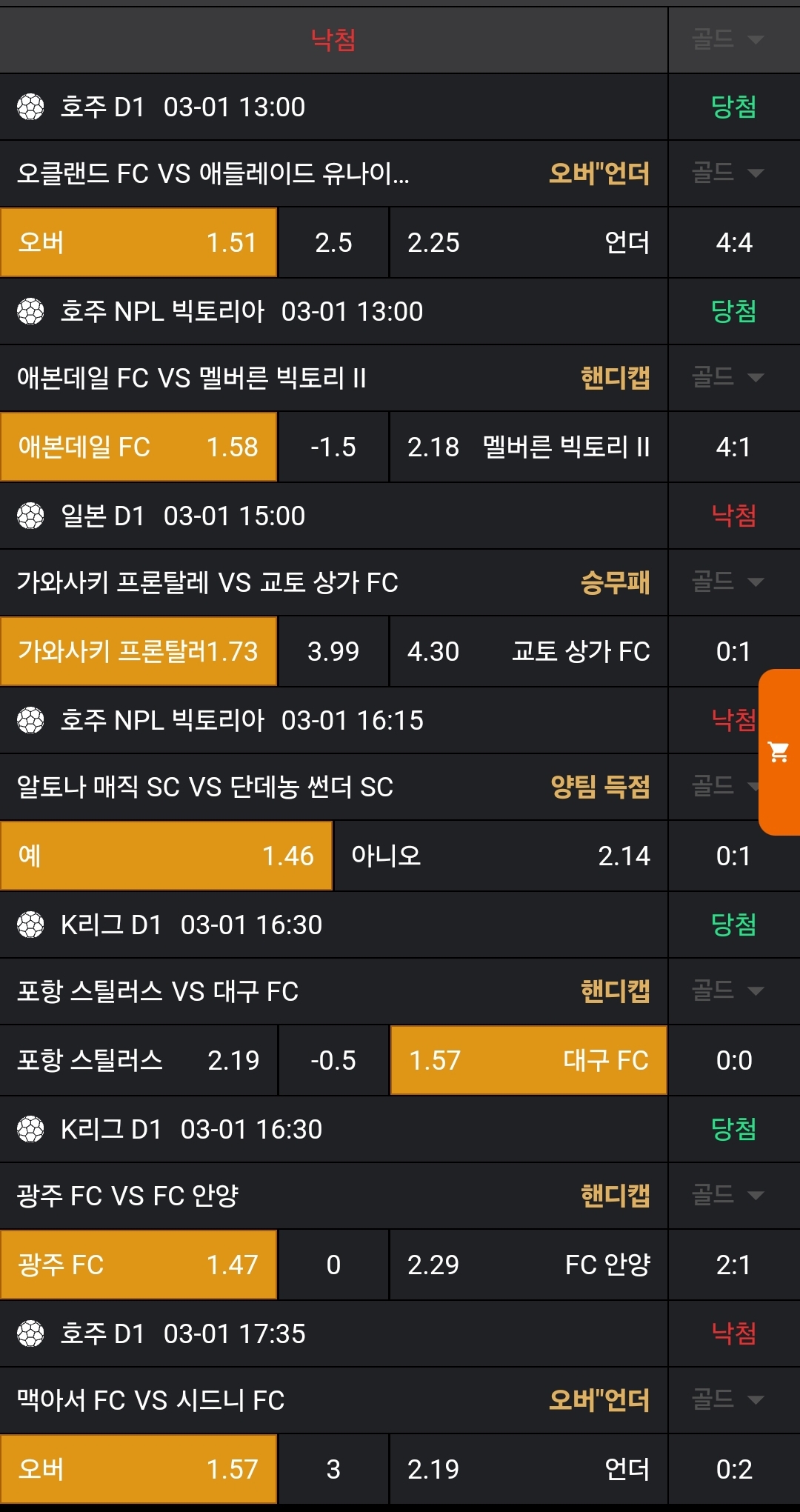Screen dimensions: 800x1512
Task: Click the draw odds 3.99 cell
Action: click(333, 651)
